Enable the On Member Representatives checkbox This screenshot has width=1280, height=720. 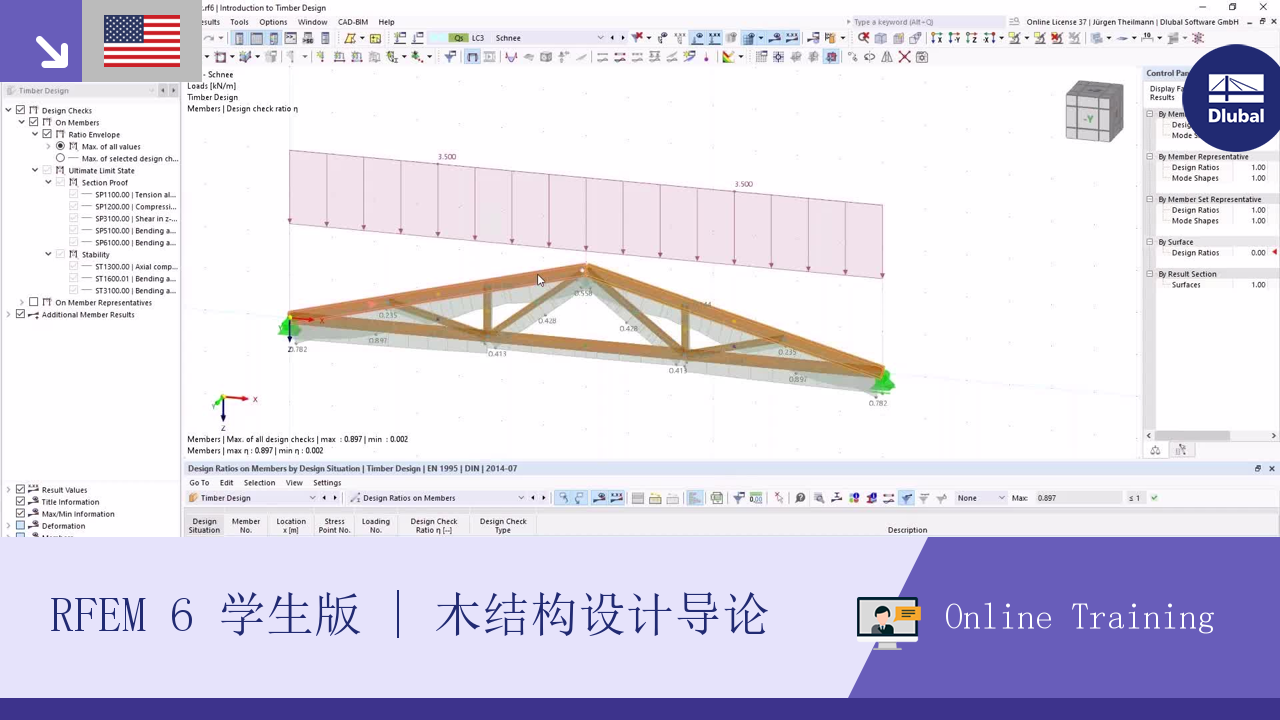[x=34, y=302]
